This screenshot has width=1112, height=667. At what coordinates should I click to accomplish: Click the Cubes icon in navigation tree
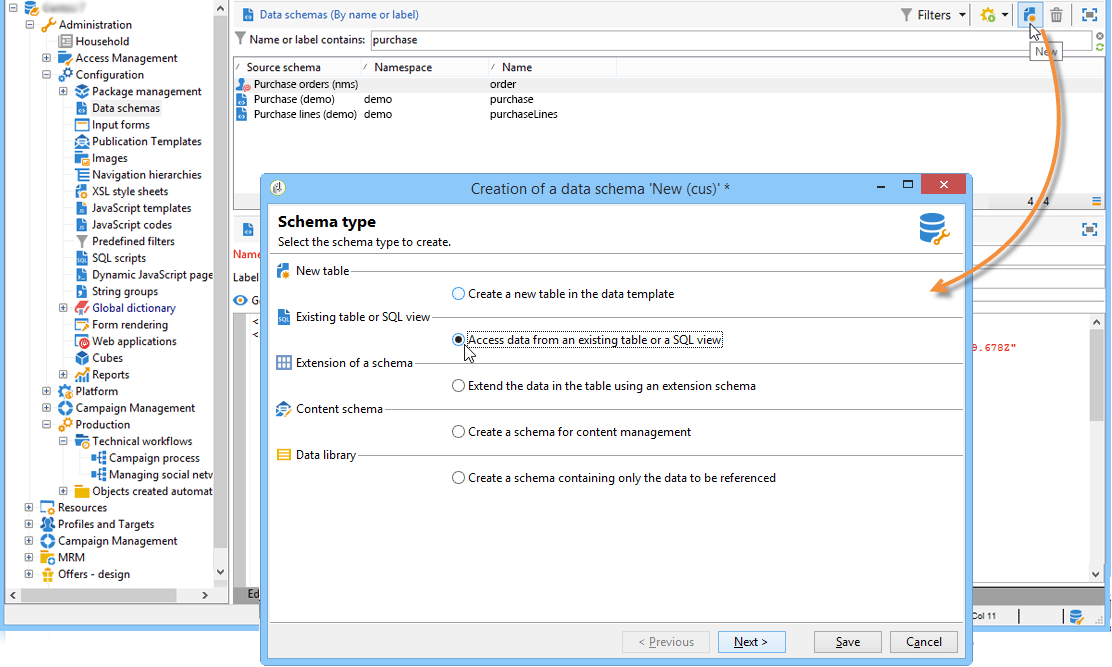[82, 358]
